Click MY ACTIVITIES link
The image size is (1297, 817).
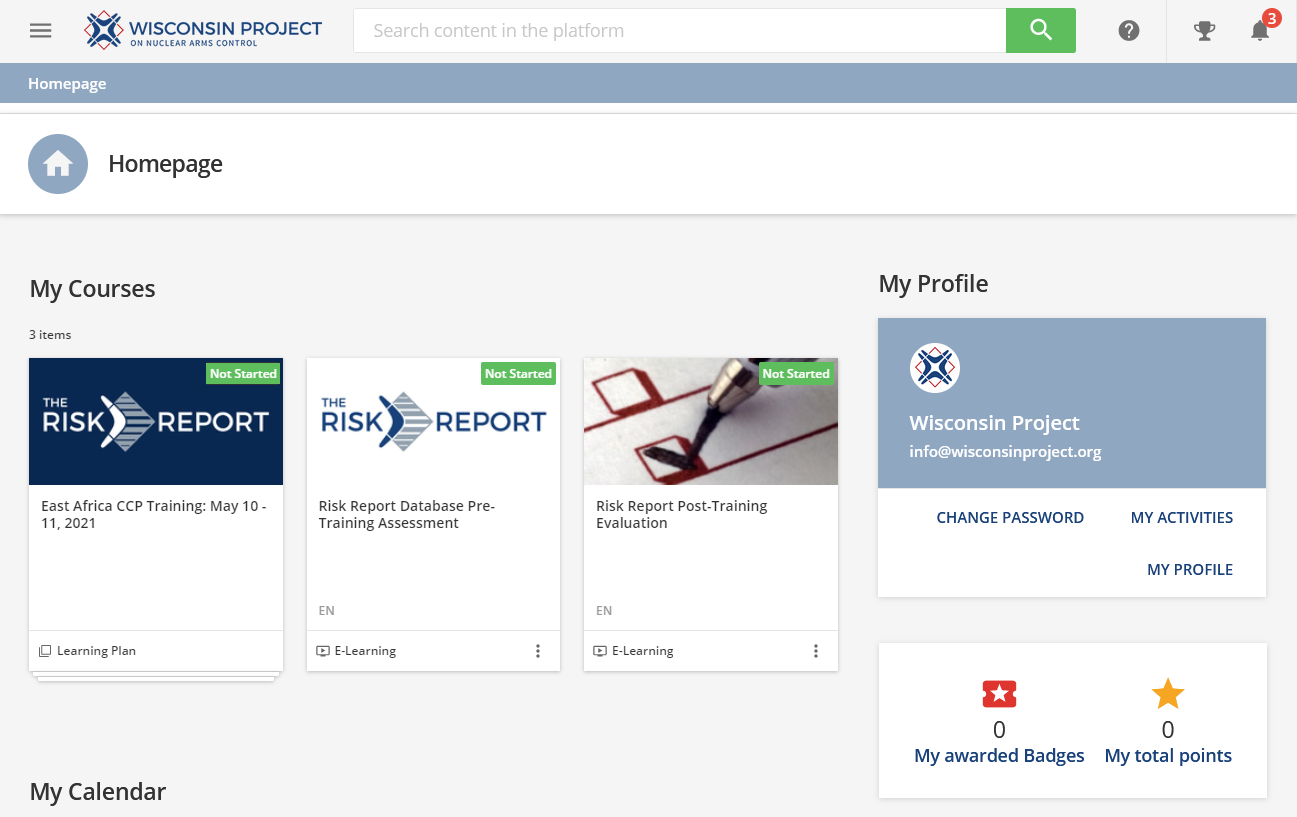pos(1182,518)
